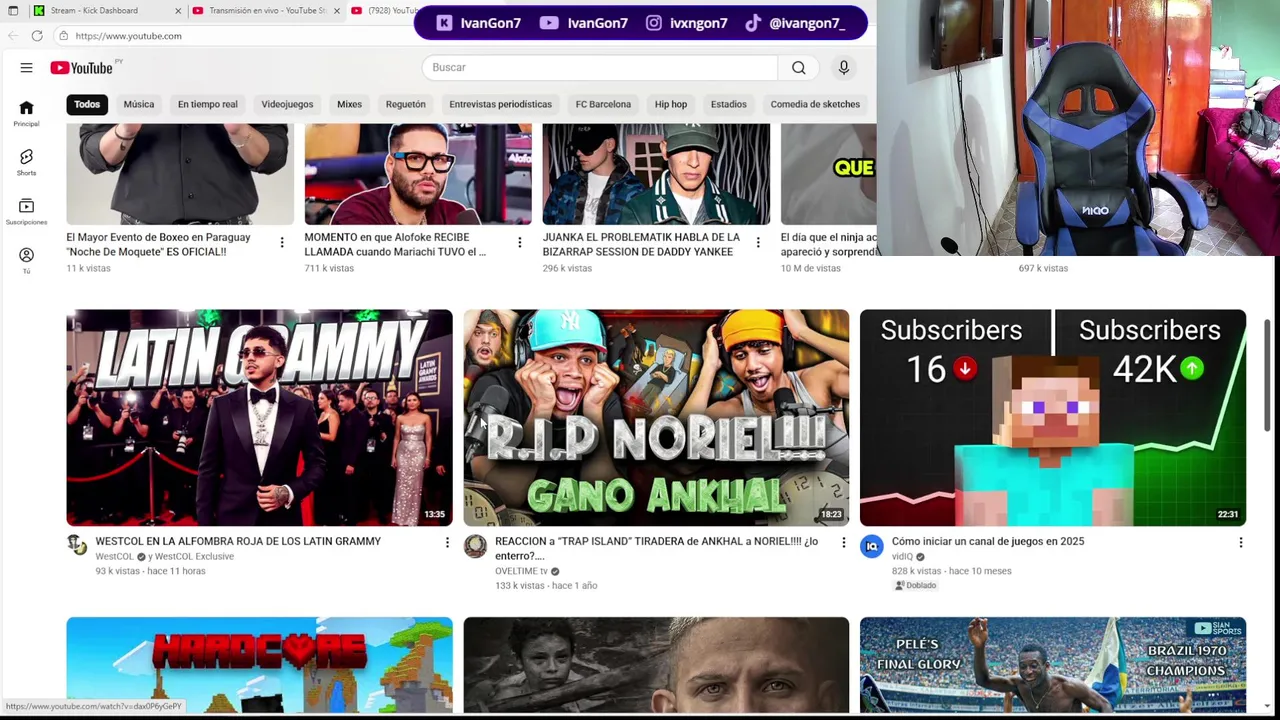This screenshot has height=720, width=1280.
Task: Open WestCOL channel name link
Action: click(x=114, y=557)
